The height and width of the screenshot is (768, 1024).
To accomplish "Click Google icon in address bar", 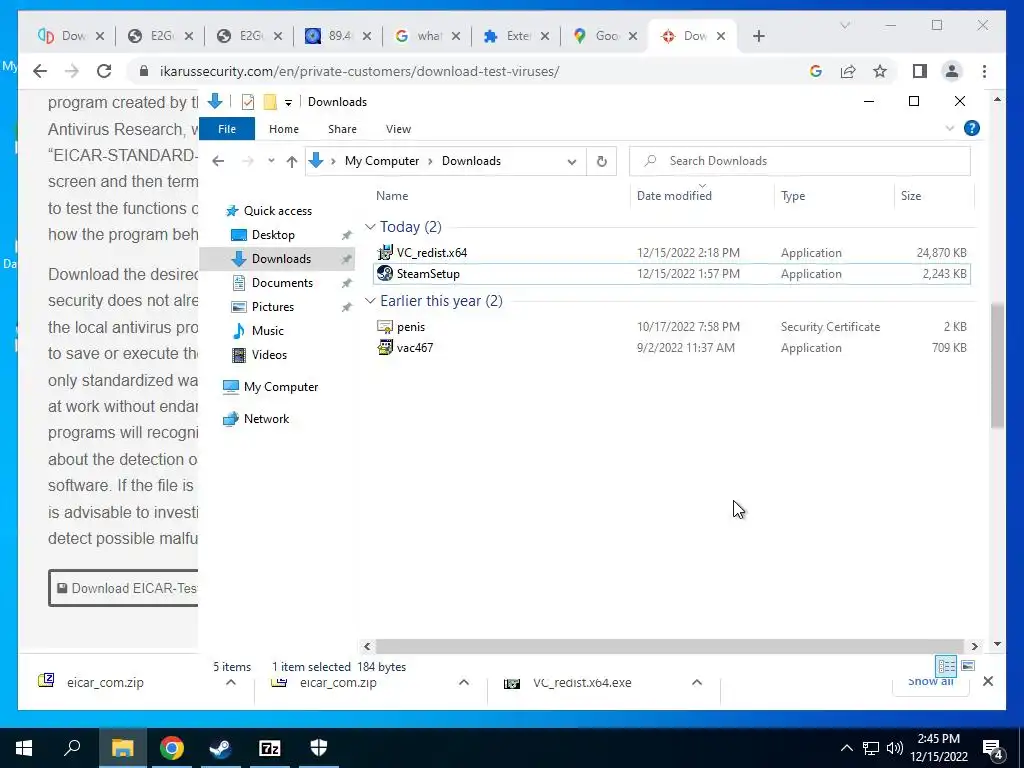I will (816, 71).
